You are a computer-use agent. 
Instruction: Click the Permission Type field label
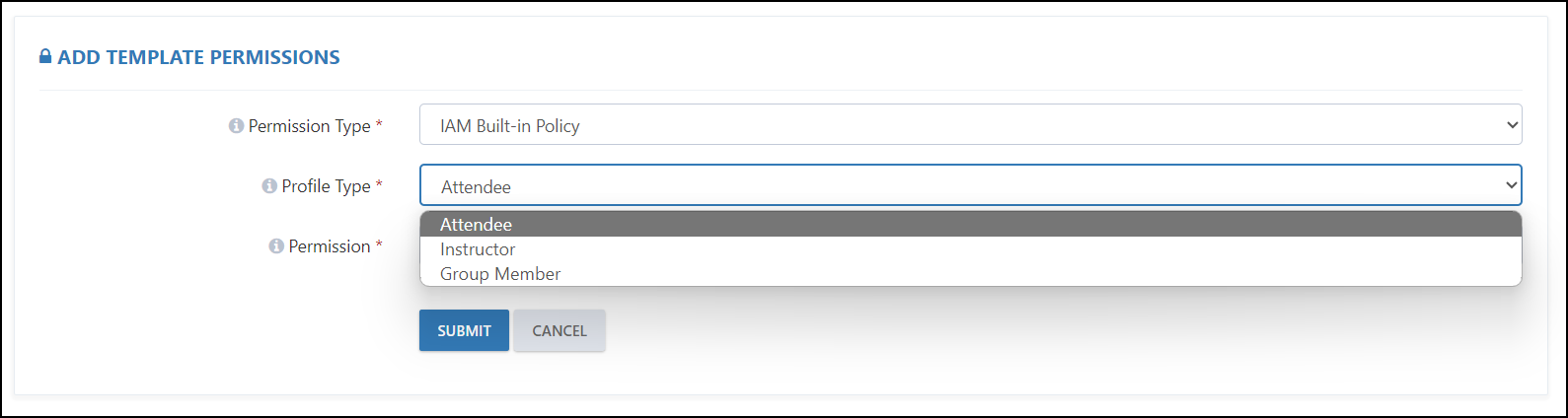(309, 126)
